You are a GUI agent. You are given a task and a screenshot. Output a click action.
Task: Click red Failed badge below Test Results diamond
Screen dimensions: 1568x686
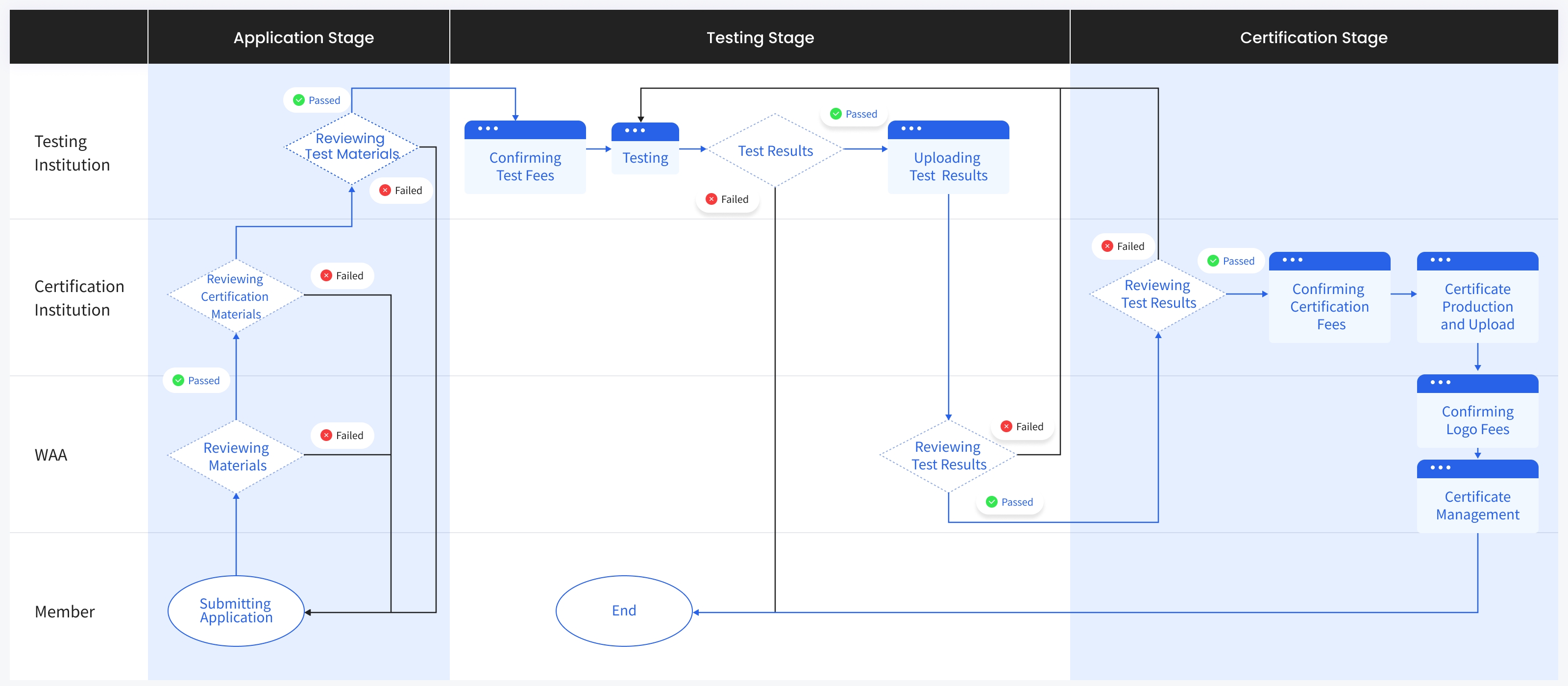(x=727, y=199)
